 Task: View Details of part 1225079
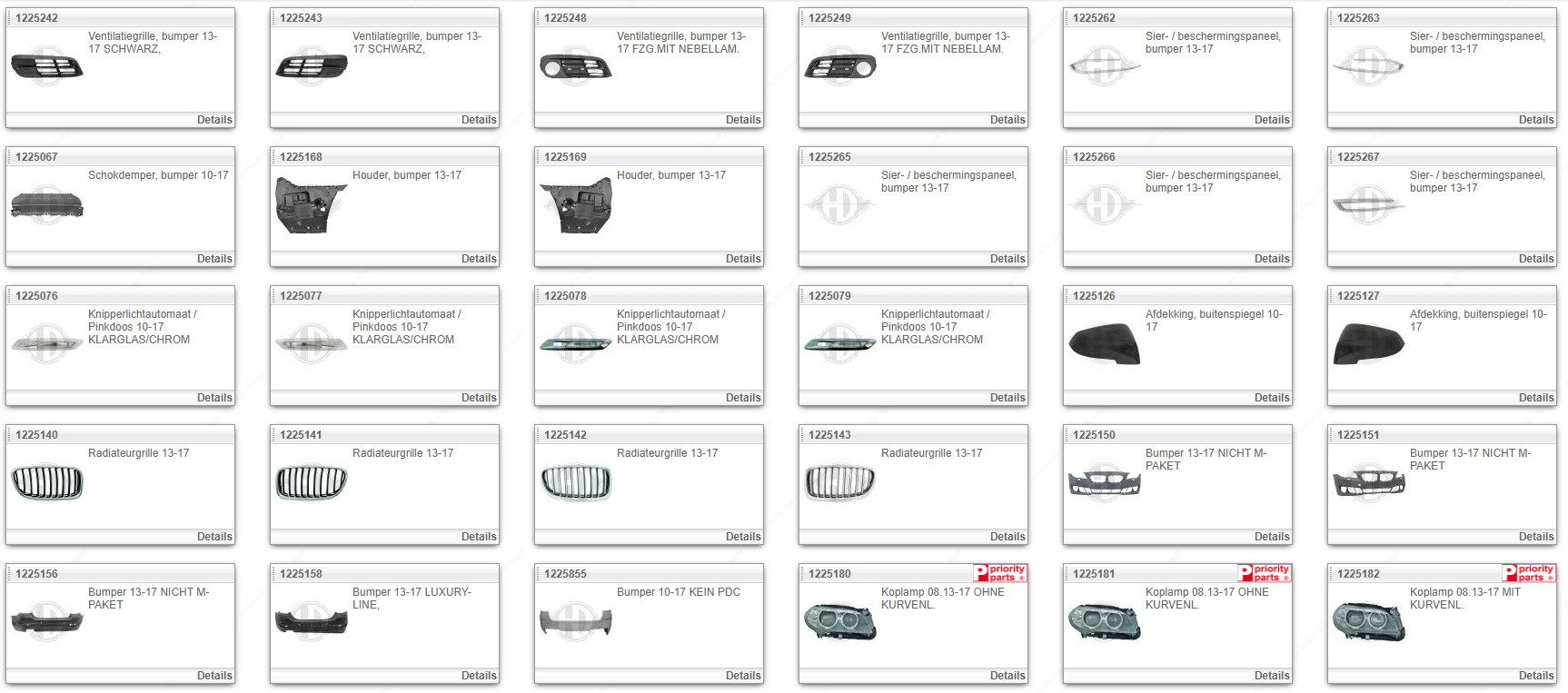click(1007, 398)
